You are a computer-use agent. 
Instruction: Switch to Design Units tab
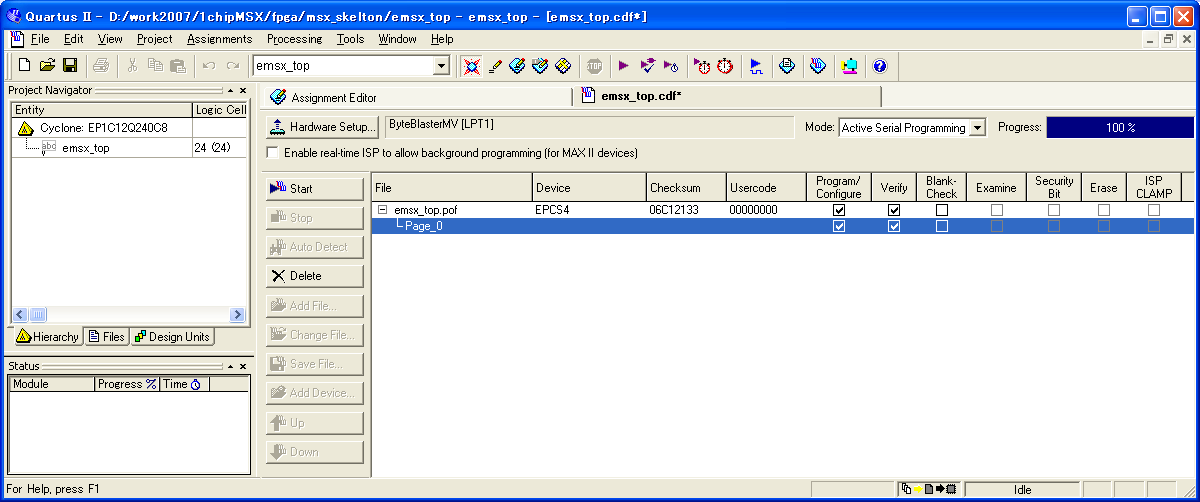(x=172, y=337)
